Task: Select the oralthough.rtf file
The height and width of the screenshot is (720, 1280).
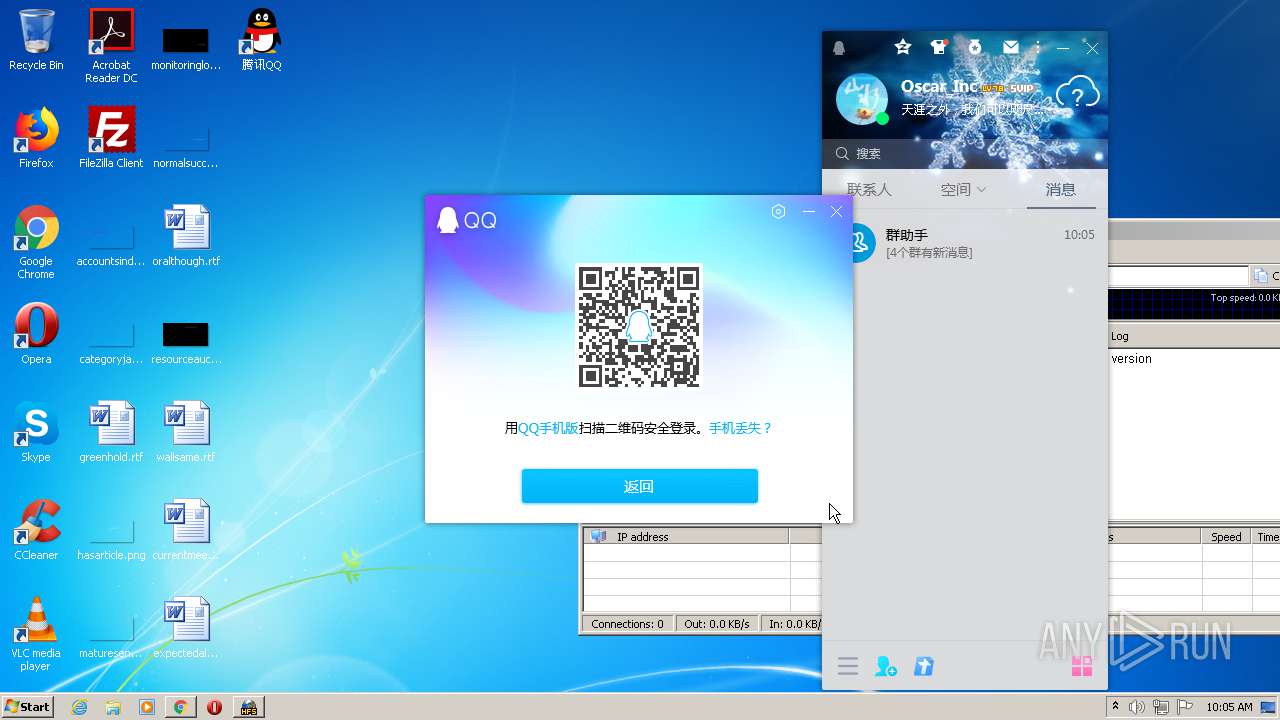Action: tap(186, 236)
